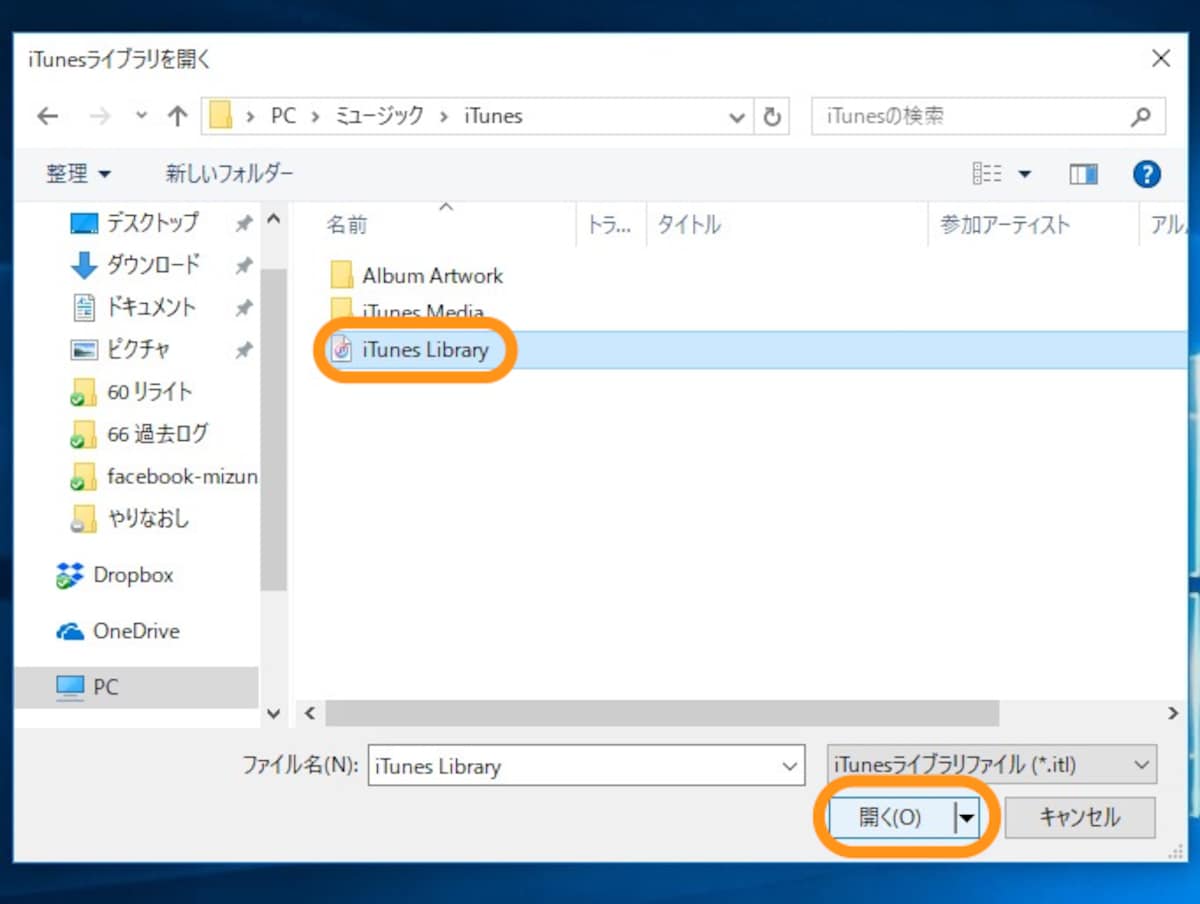
Task: Open the help question mark icon
Action: point(1146,174)
